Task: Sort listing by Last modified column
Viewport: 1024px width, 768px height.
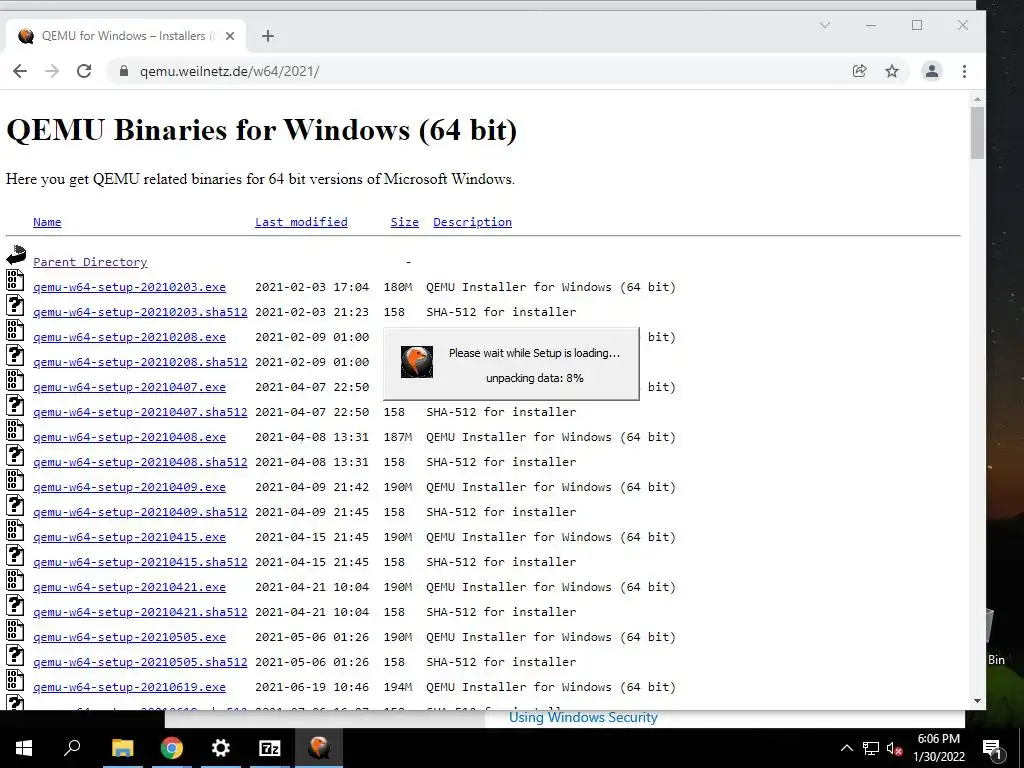Action: click(x=301, y=222)
